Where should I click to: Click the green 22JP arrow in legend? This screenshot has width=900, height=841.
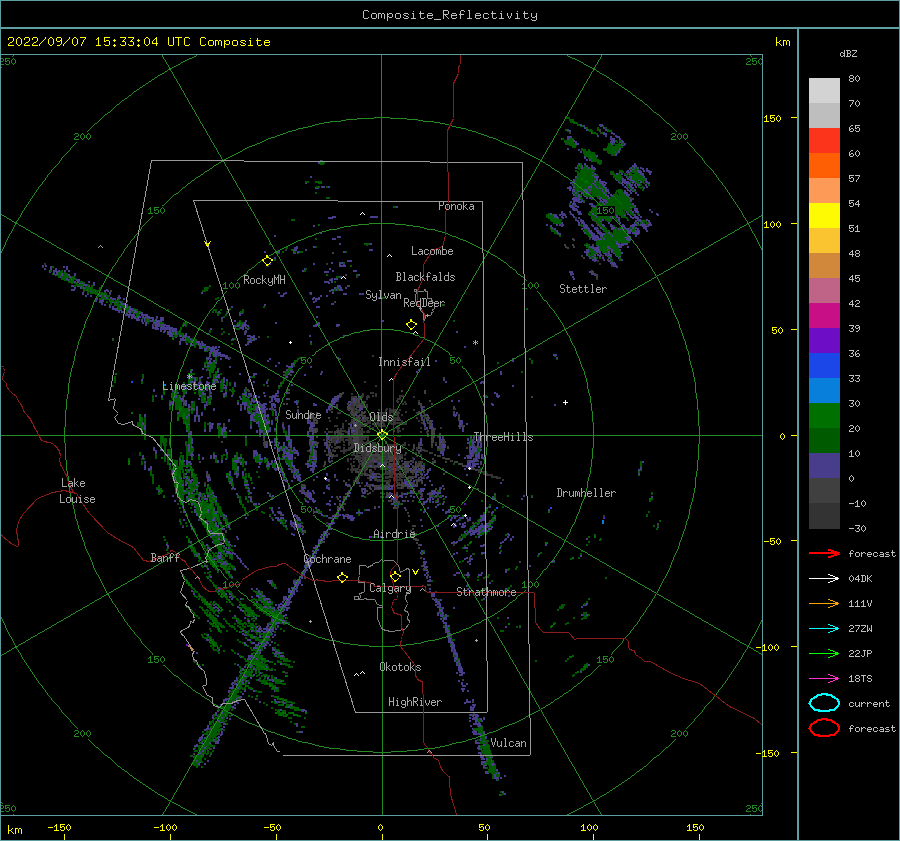pos(824,653)
